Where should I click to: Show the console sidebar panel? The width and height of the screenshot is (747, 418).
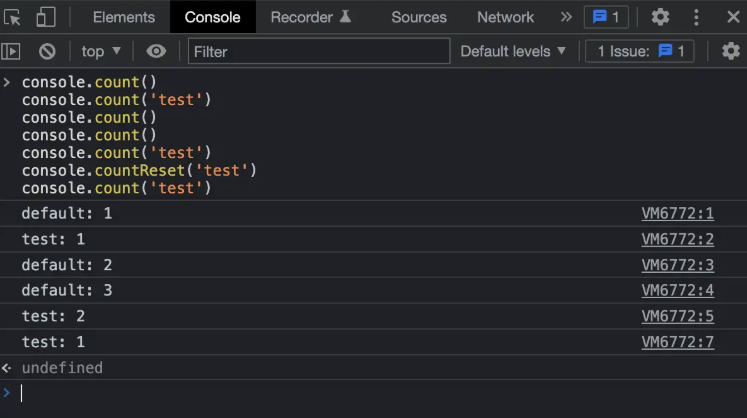click(x=12, y=51)
